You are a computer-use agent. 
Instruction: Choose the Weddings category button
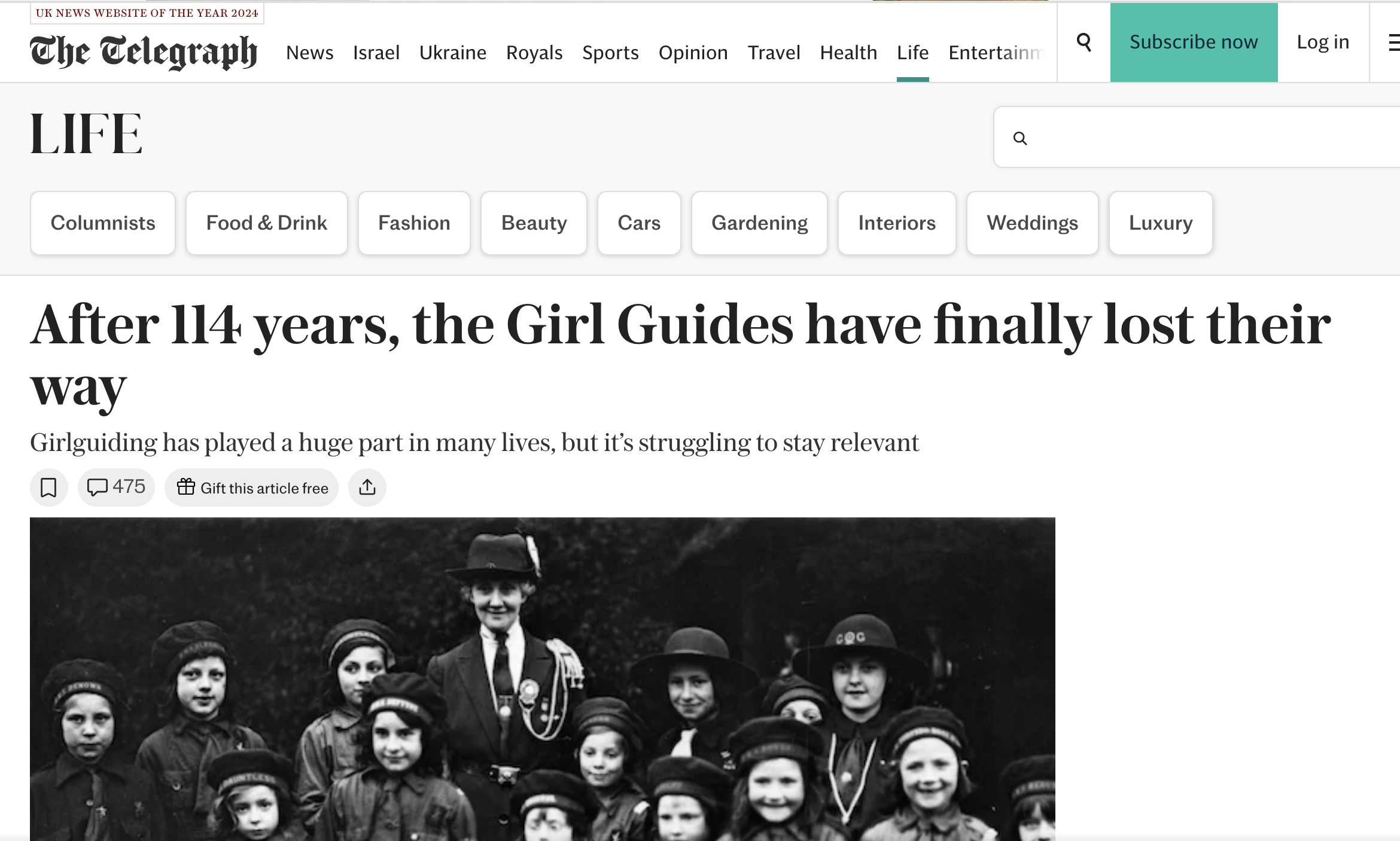pyautogui.click(x=1032, y=223)
